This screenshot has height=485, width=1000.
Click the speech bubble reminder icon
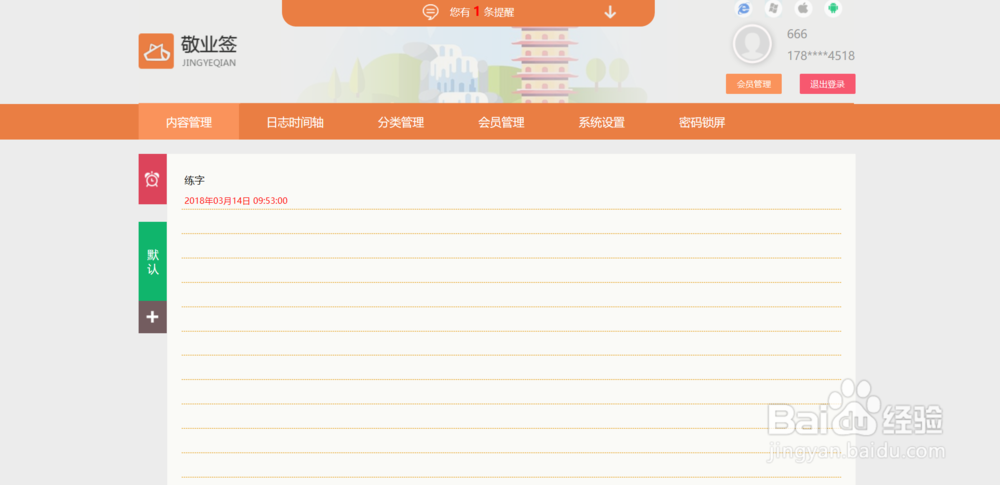[x=430, y=11]
